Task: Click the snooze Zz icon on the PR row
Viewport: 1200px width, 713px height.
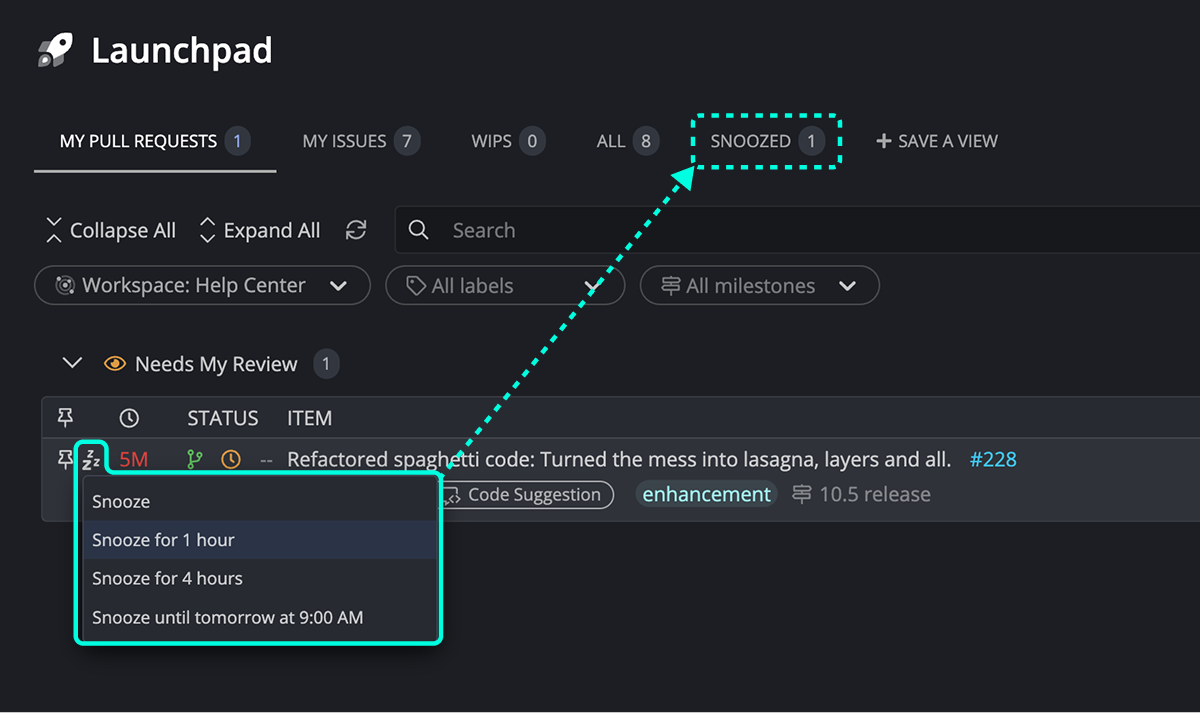Action: [92, 458]
